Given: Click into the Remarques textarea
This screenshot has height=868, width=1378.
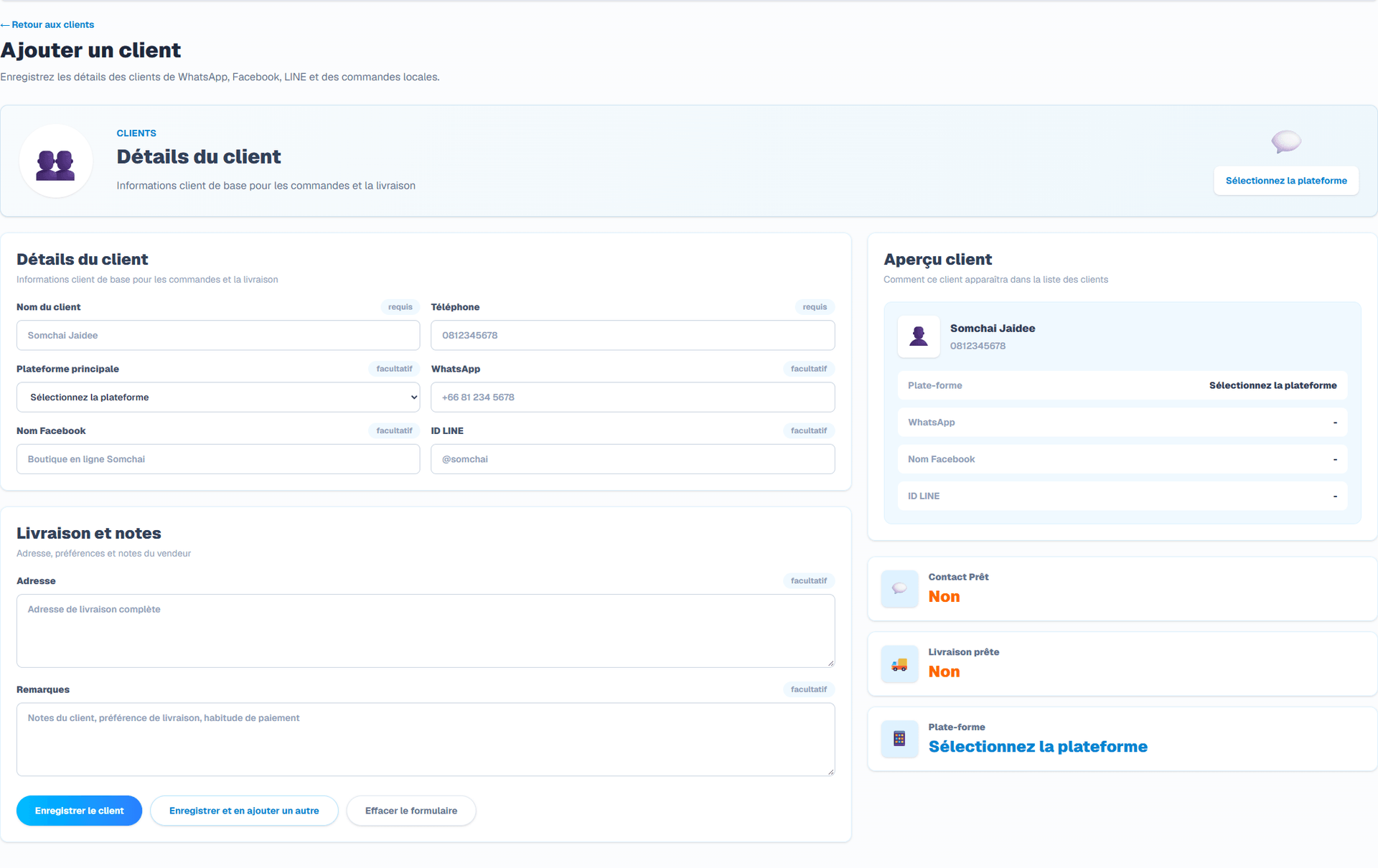Looking at the screenshot, I should pyautogui.click(x=426, y=739).
